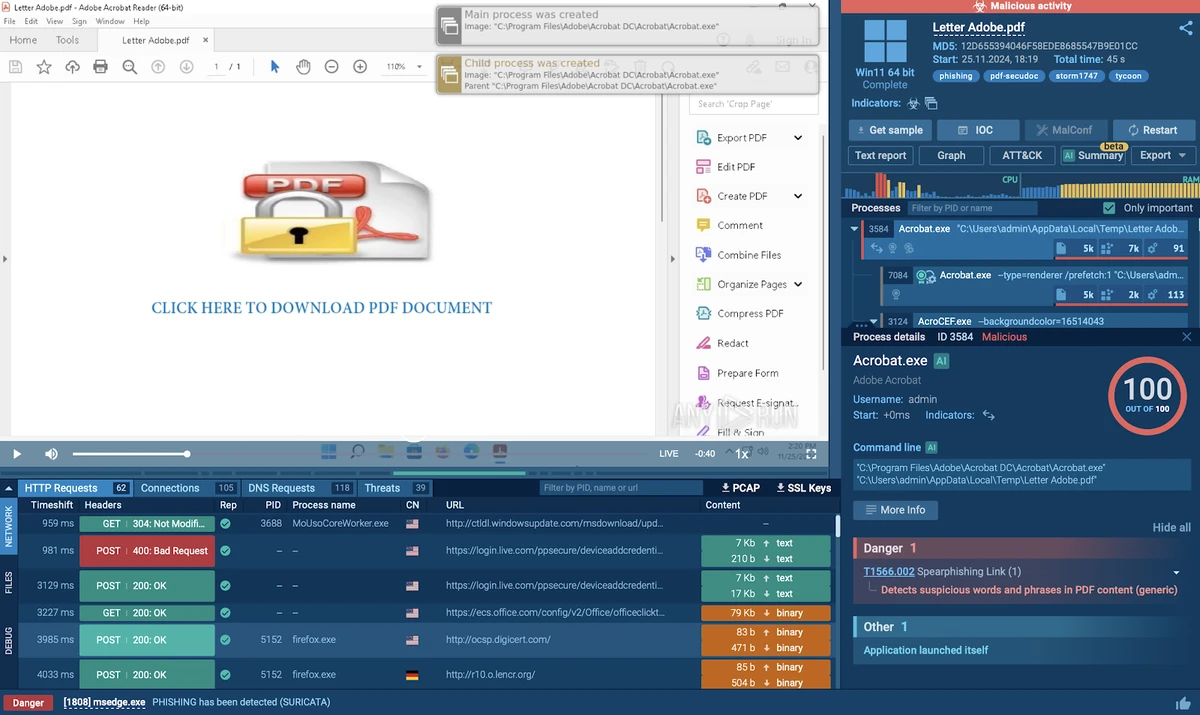This screenshot has width=1200, height=715.
Task: Toggle the Only important checkbox
Action: [1108, 208]
